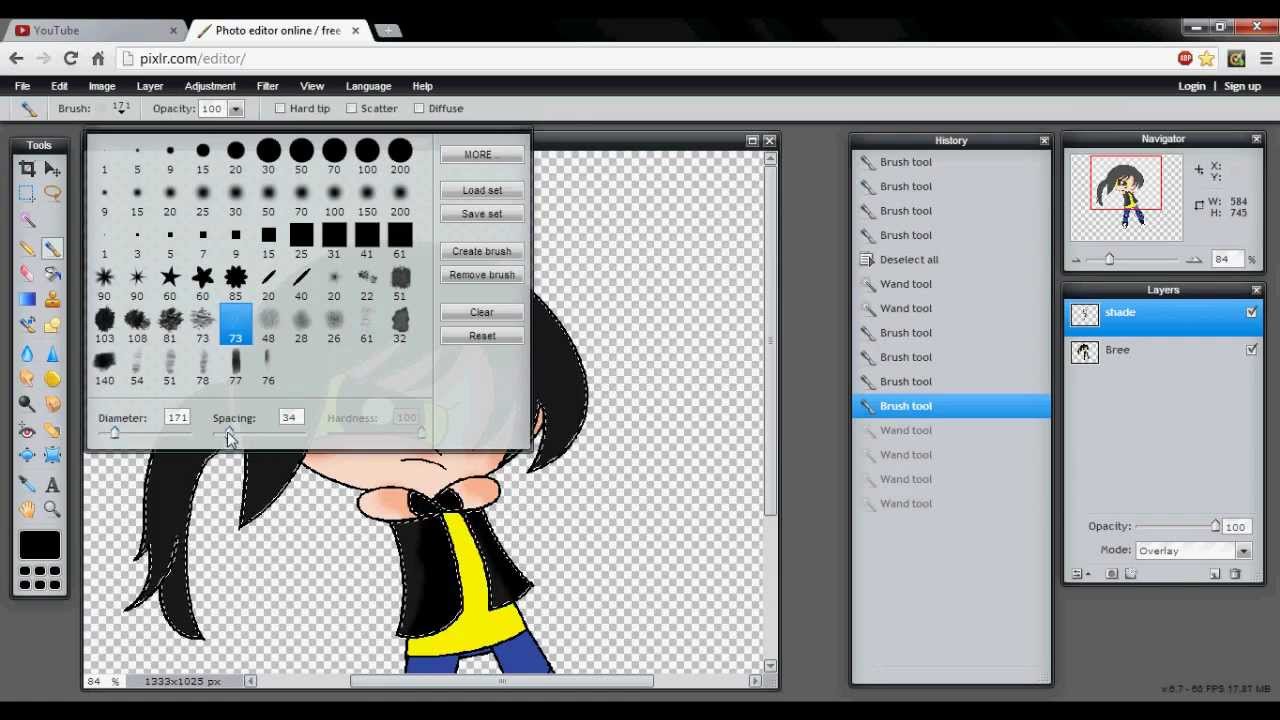
Task: Select the Colorpicker eyedropper tool
Action: point(27,485)
